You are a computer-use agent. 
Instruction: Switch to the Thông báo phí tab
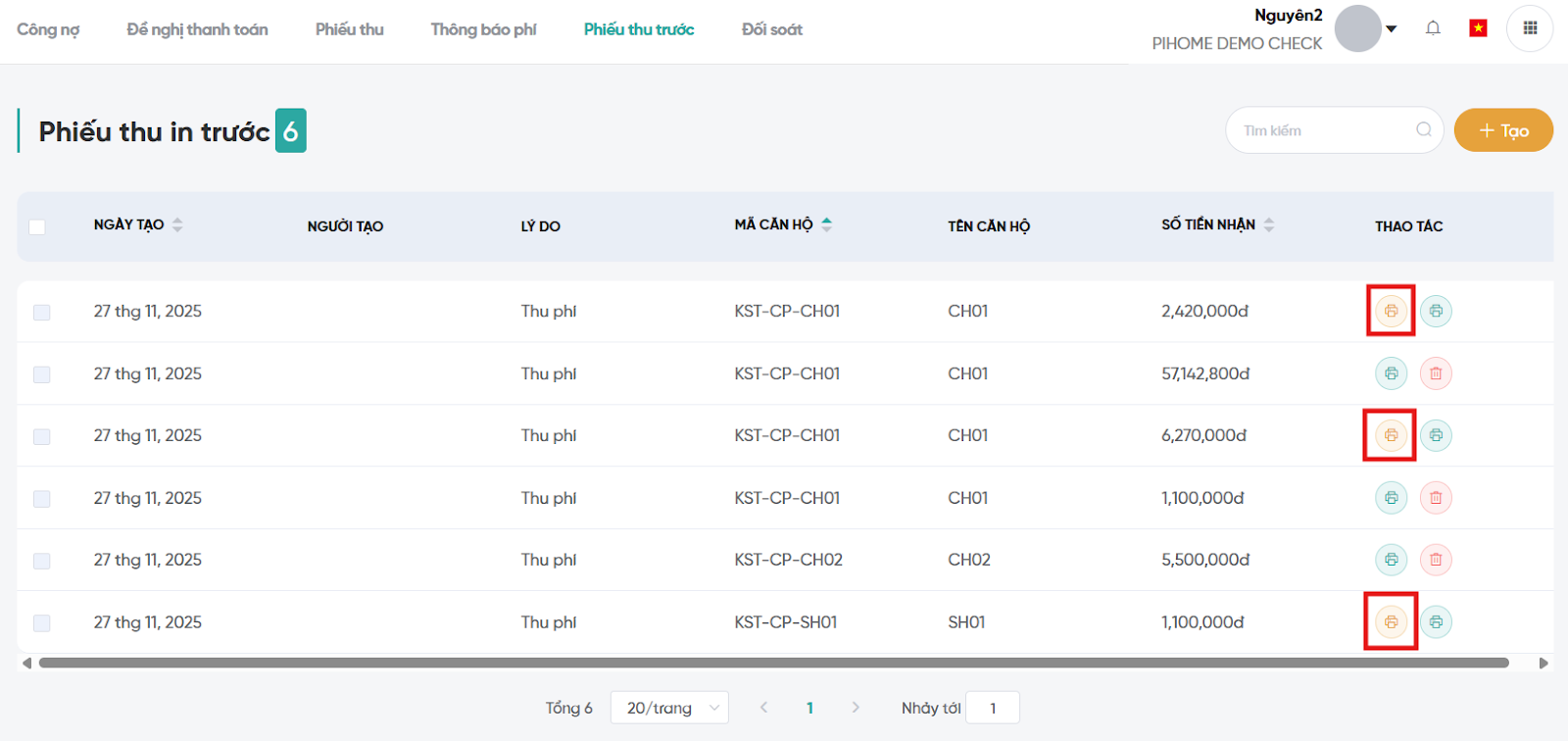pyautogui.click(x=483, y=29)
